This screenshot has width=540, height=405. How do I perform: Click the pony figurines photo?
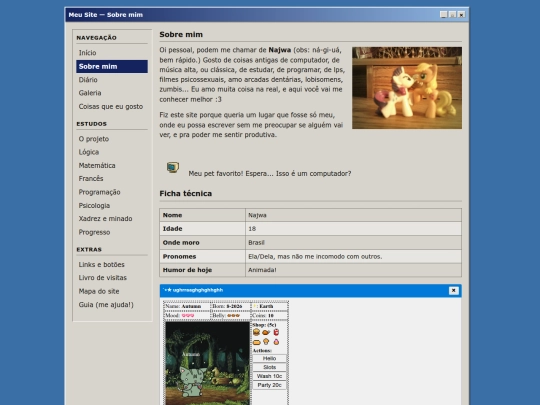407,88
